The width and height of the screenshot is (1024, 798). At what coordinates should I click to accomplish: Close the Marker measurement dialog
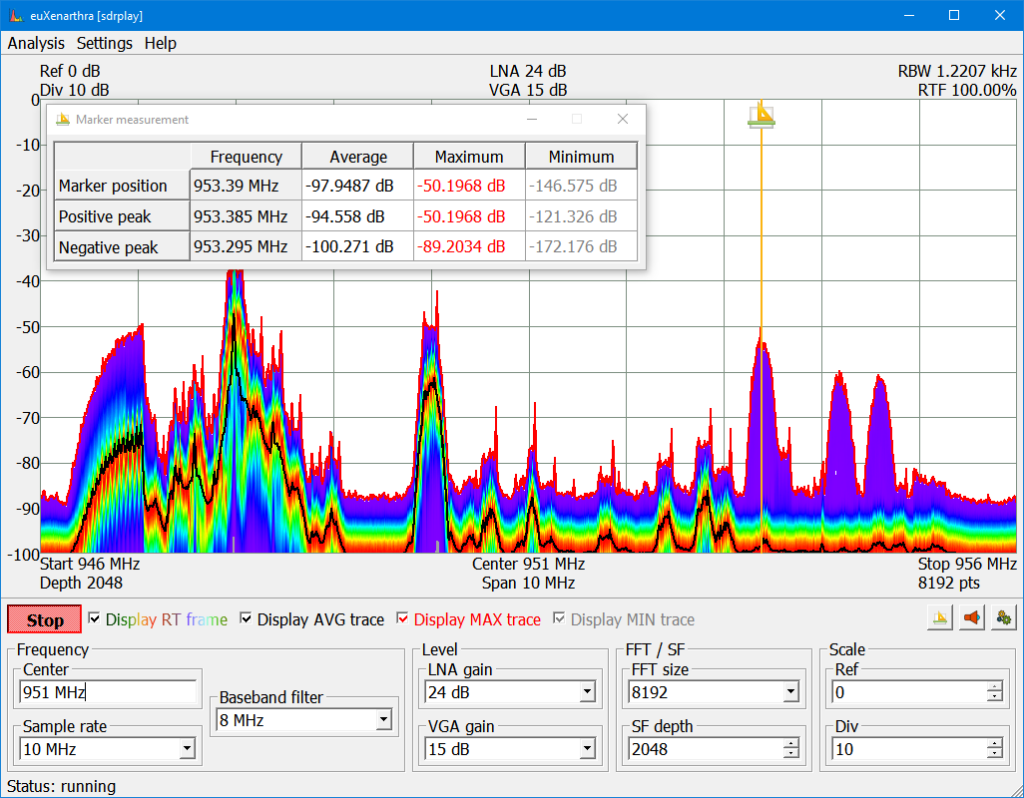click(x=622, y=119)
